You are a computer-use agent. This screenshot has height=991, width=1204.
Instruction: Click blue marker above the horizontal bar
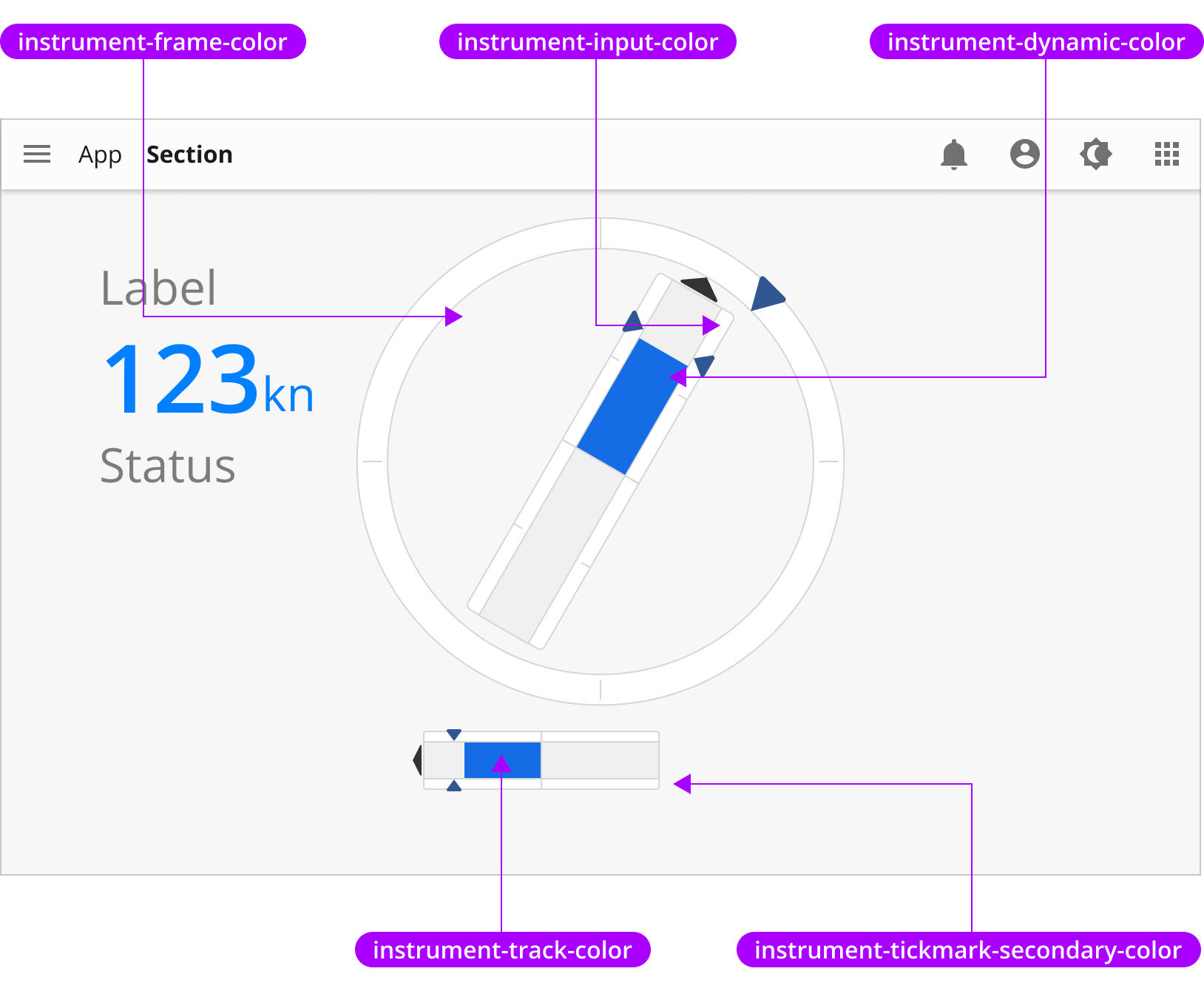pos(454,734)
